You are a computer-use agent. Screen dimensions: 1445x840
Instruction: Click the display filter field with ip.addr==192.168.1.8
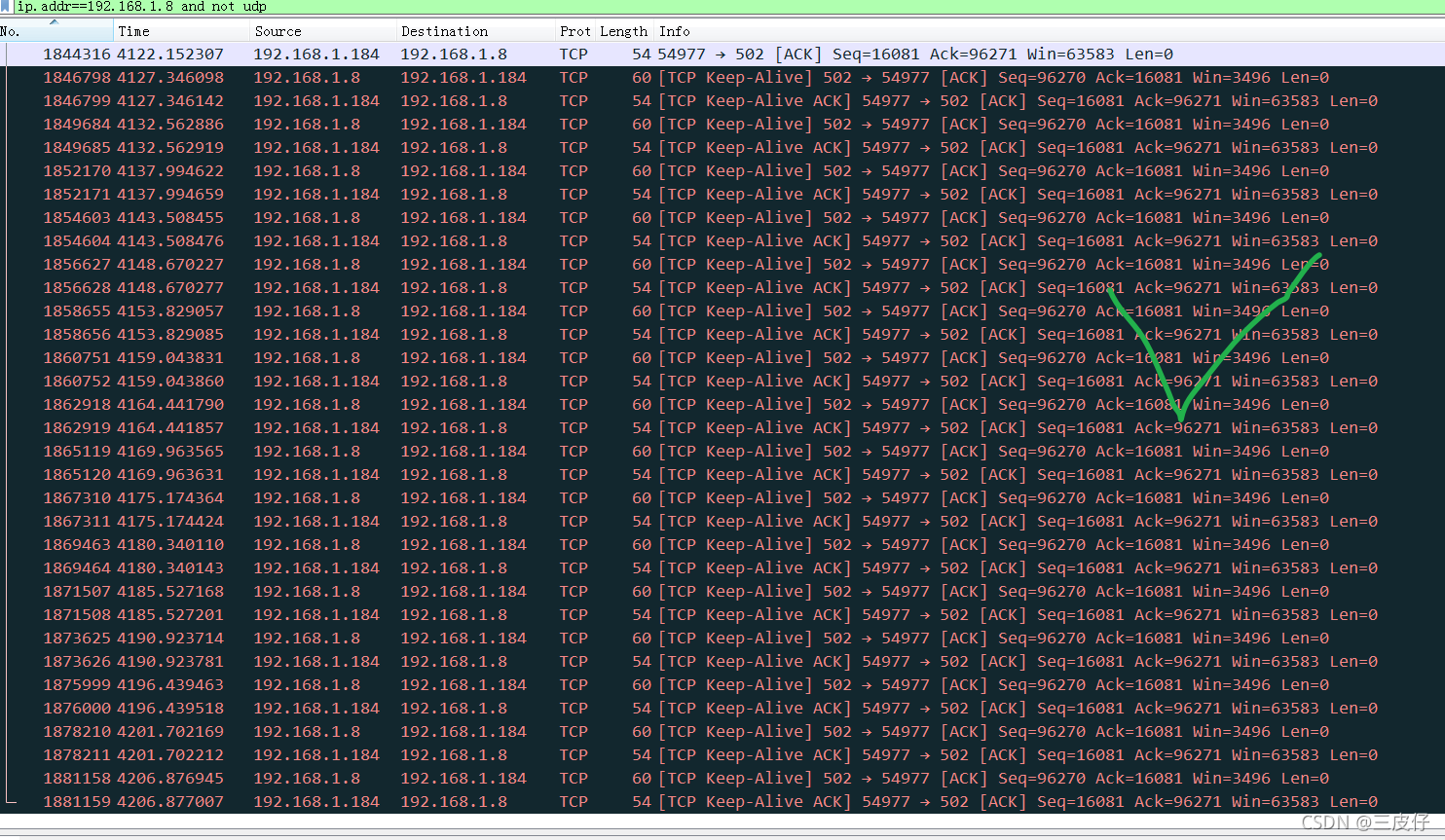tap(728, 6)
